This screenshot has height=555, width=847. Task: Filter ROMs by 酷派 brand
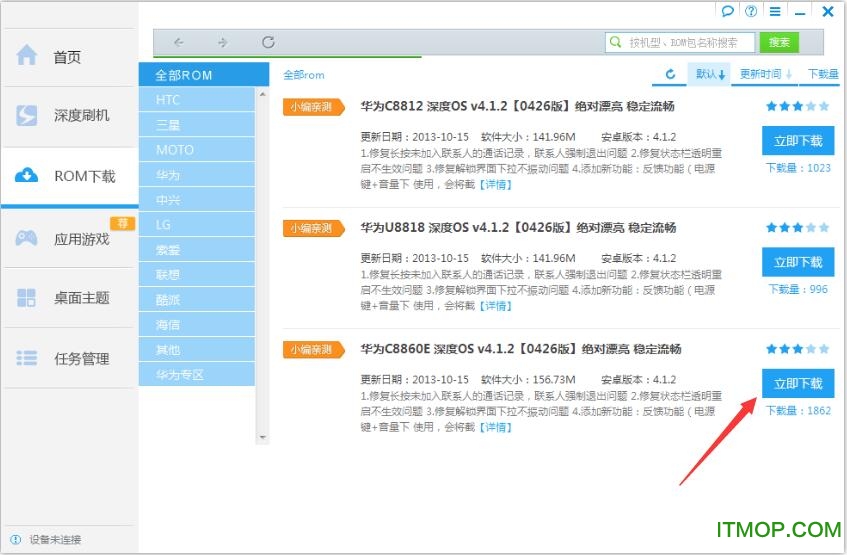click(197, 300)
